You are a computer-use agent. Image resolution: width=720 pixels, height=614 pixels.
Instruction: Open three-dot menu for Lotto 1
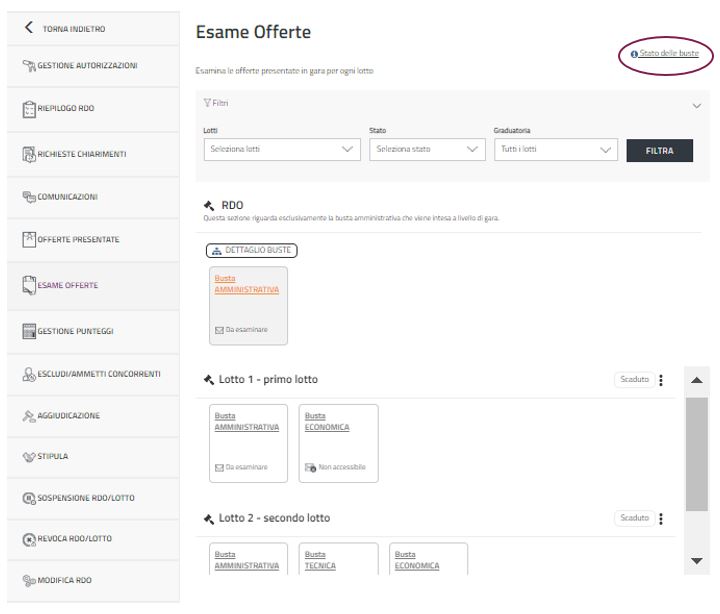[x=661, y=380]
